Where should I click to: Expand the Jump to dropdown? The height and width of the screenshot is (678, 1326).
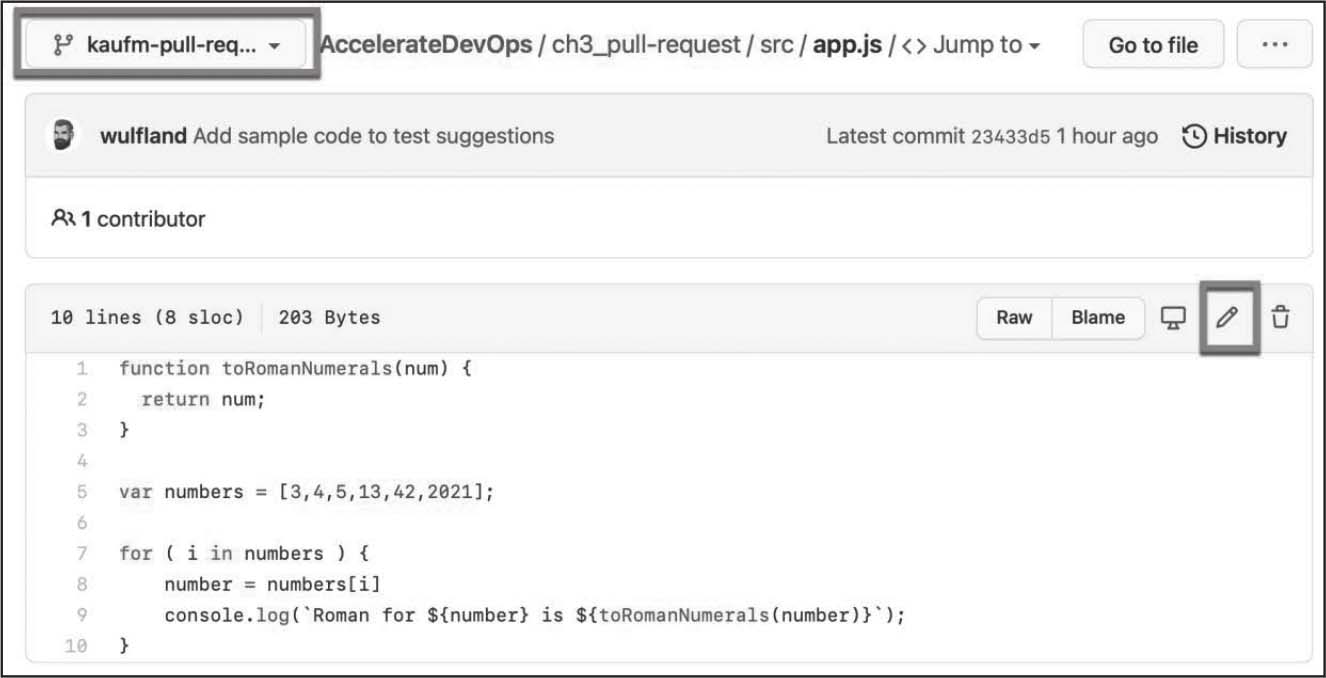coord(986,45)
